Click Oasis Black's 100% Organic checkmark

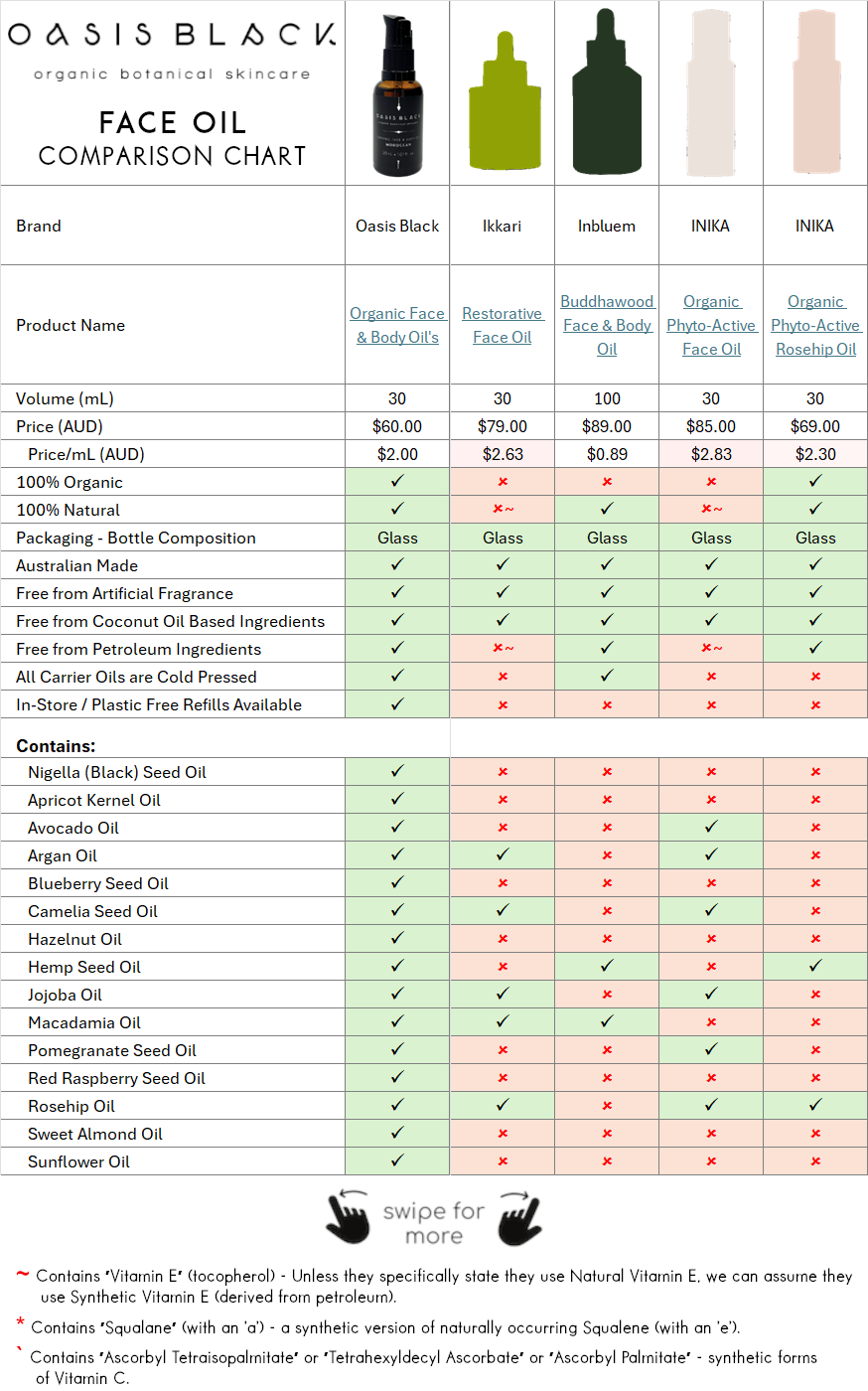pyautogui.click(x=397, y=481)
